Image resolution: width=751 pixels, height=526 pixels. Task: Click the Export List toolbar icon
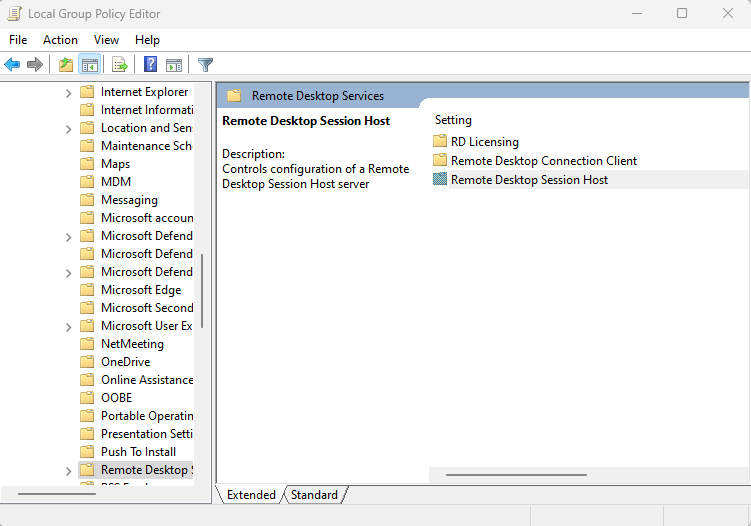click(x=120, y=64)
